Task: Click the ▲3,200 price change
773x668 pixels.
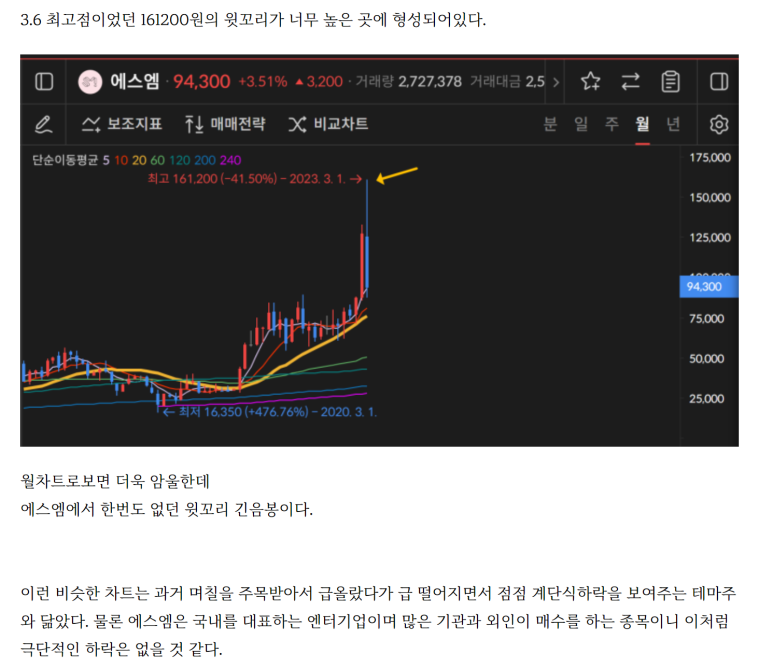Action: point(319,82)
